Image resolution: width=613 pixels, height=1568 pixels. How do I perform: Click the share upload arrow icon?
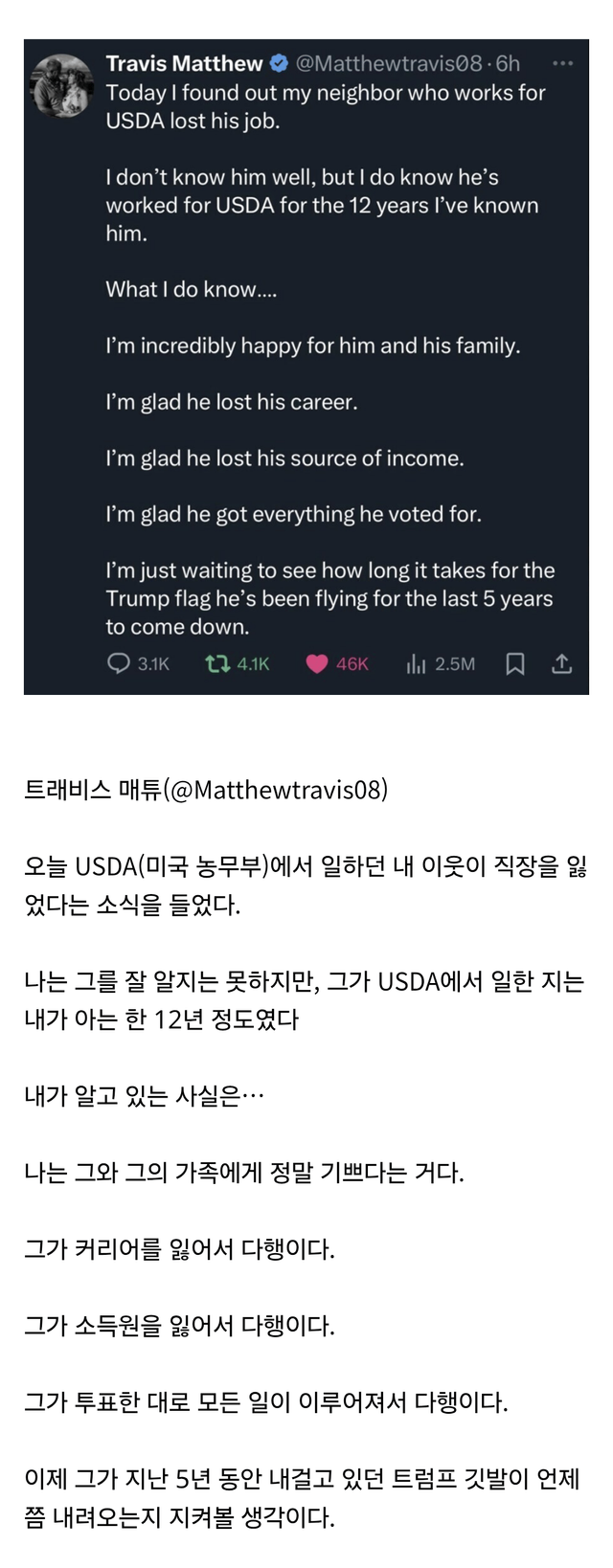click(562, 663)
